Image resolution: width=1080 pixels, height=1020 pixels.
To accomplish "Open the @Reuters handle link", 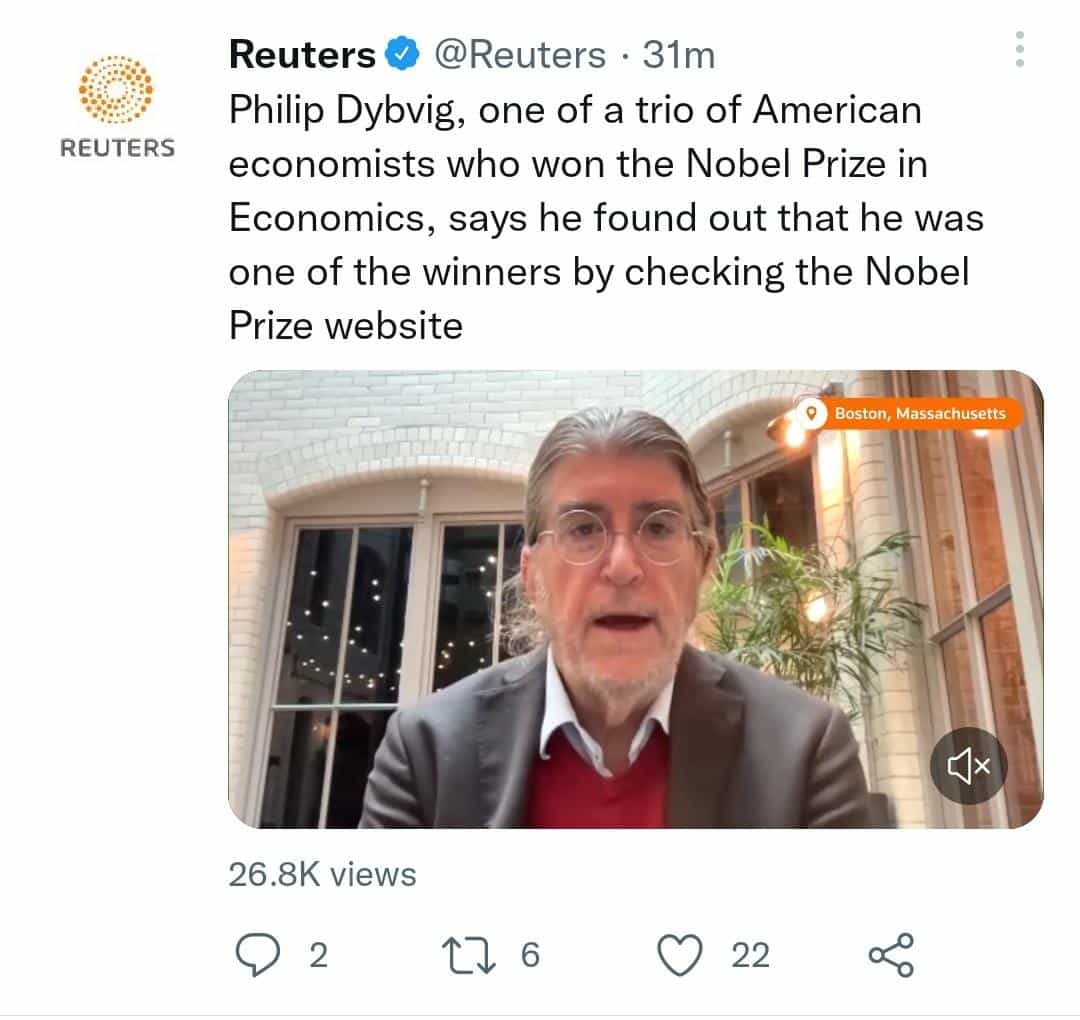I will (517, 55).
